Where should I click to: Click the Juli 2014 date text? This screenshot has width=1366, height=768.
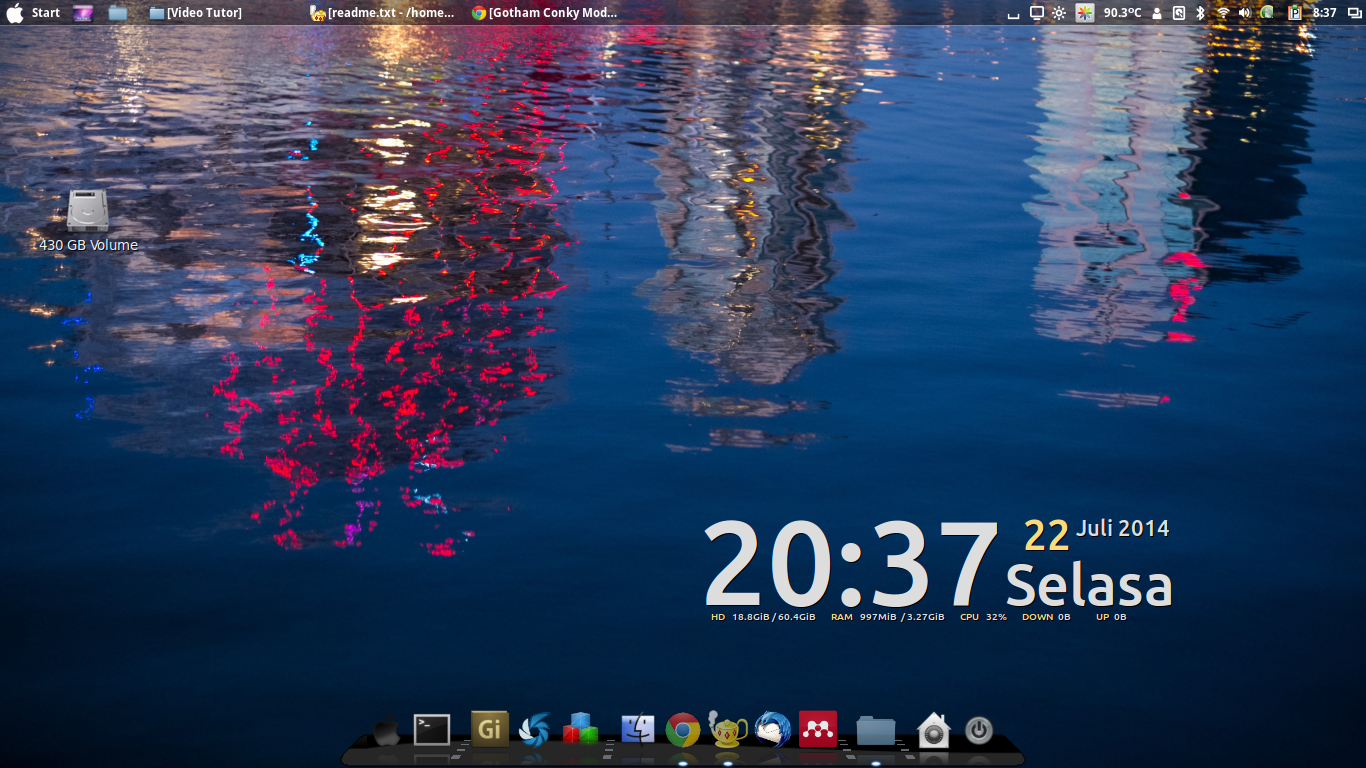pos(1123,528)
